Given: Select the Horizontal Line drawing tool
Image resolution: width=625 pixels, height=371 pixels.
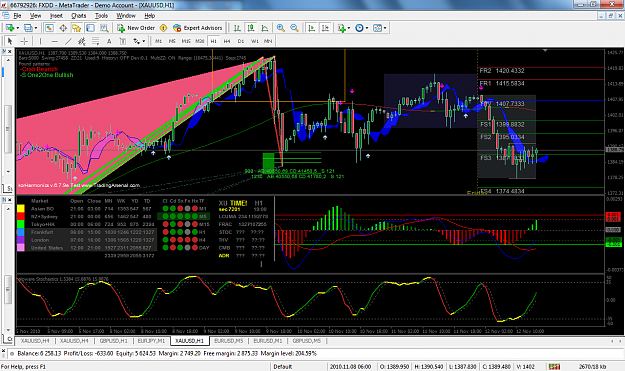Looking at the screenshot, I should pyautogui.click(x=55, y=41).
